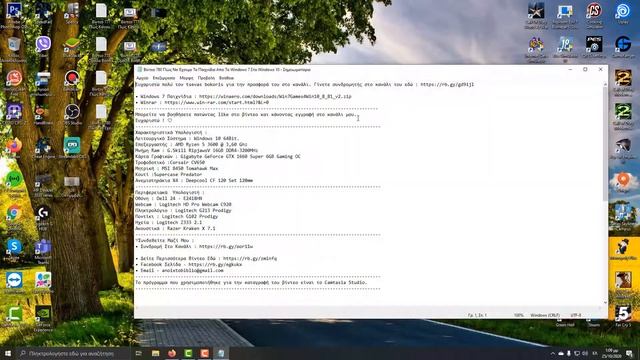Open the PES settings desktop icon
This screenshot has width=640, height=360.
(x=594, y=44)
